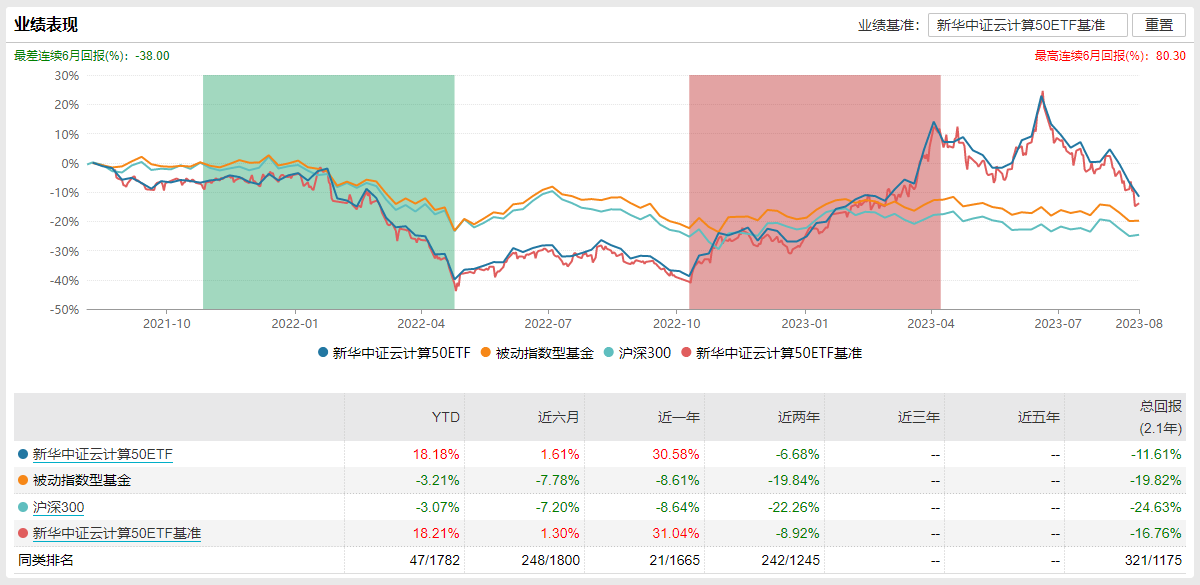This screenshot has height=585, width=1200.
Task: Click the YTD column header
Action: click(446, 417)
